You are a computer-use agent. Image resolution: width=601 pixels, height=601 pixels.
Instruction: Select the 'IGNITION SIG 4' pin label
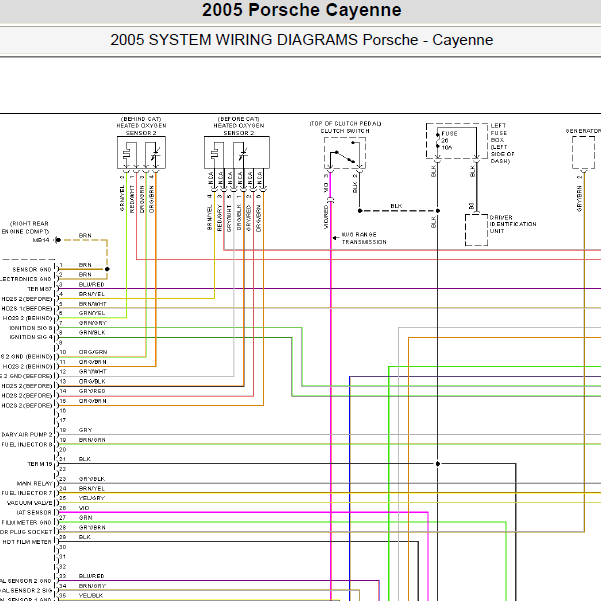coord(31,337)
